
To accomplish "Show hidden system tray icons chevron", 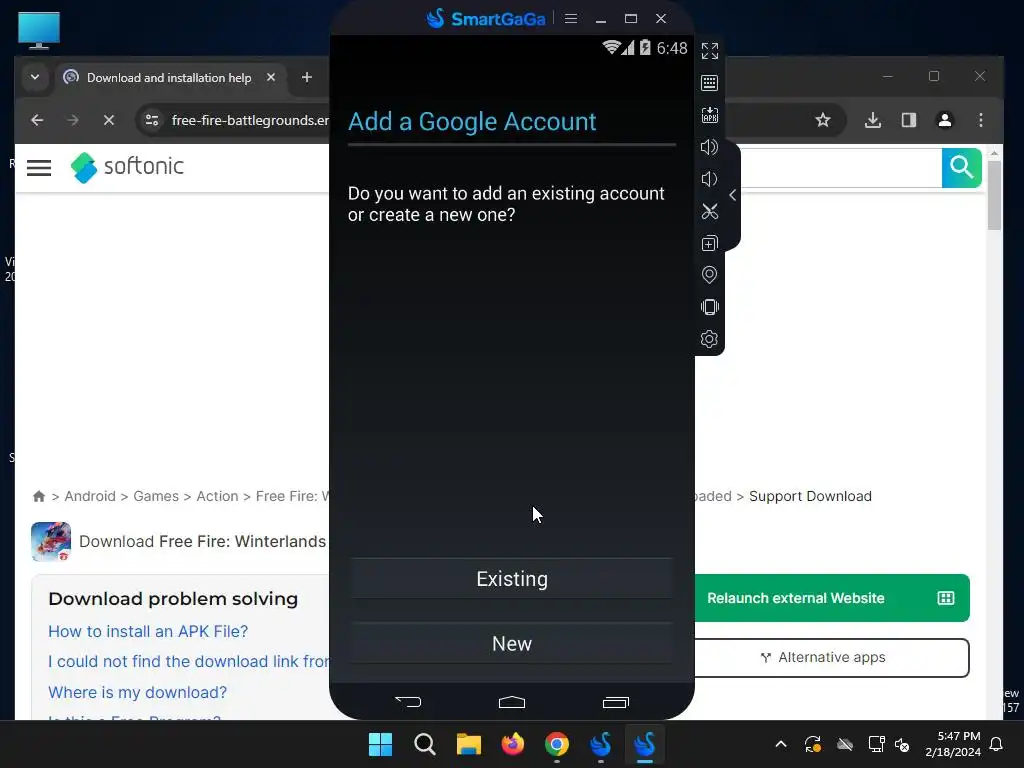I will pyautogui.click(x=780, y=744).
